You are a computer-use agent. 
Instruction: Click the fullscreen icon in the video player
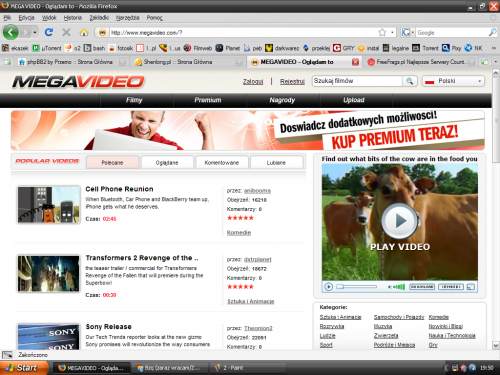click(x=471, y=287)
